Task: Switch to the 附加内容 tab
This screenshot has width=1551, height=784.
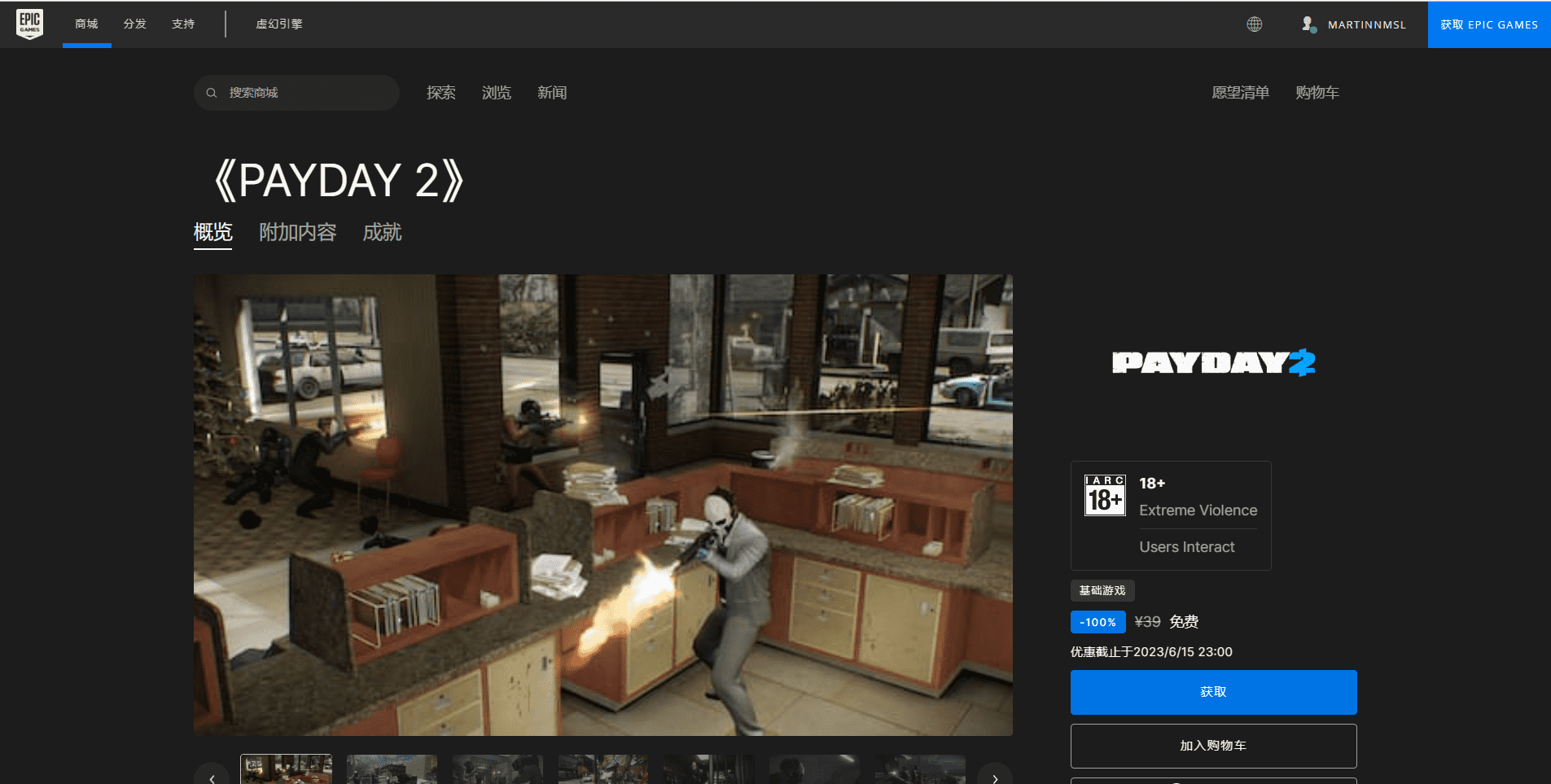Action: [x=298, y=233]
